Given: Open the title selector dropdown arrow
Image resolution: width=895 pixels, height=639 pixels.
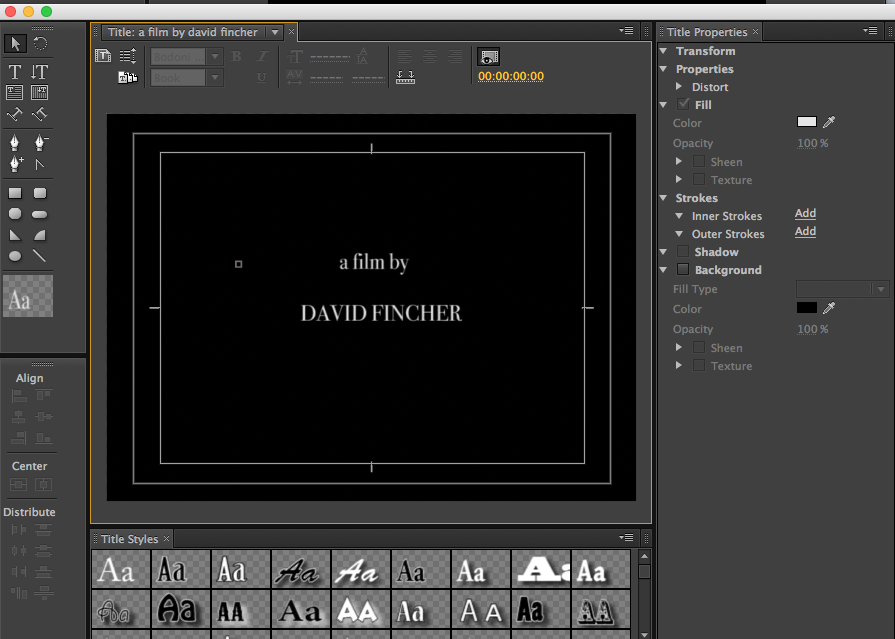Looking at the screenshot, I should [275, 32].
